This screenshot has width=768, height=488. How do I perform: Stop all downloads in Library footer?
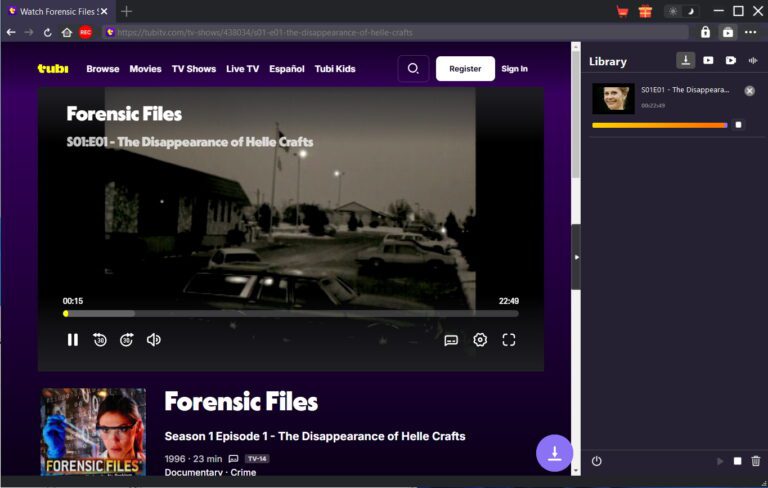click(738, 461)
